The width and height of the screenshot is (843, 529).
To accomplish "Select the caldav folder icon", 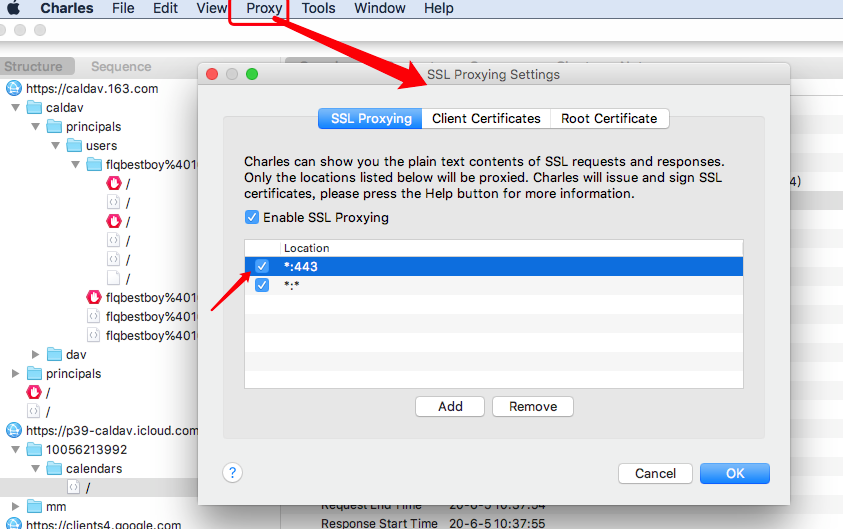I will (x=34, y=108).
